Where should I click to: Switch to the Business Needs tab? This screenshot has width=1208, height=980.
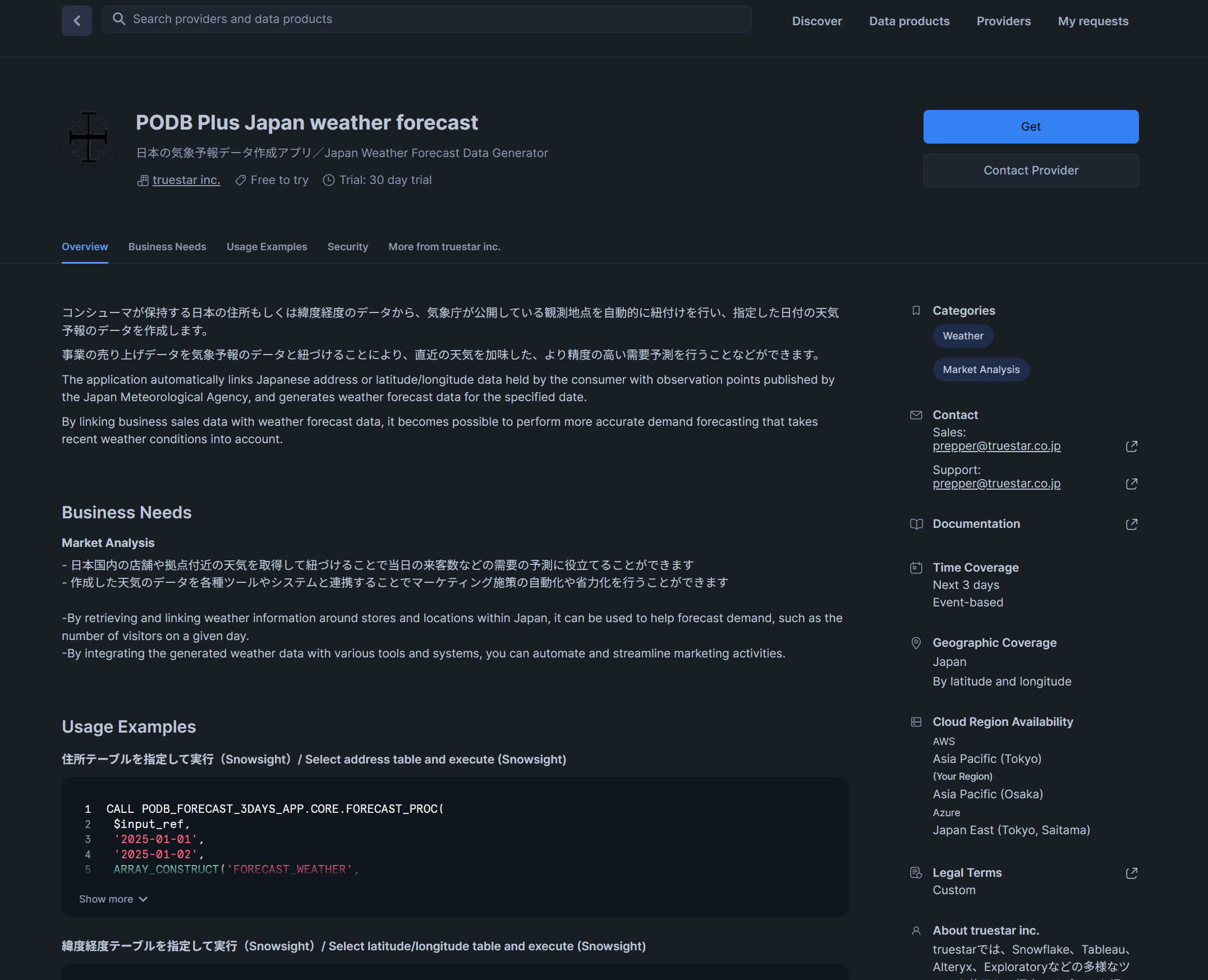click(167, 247)
